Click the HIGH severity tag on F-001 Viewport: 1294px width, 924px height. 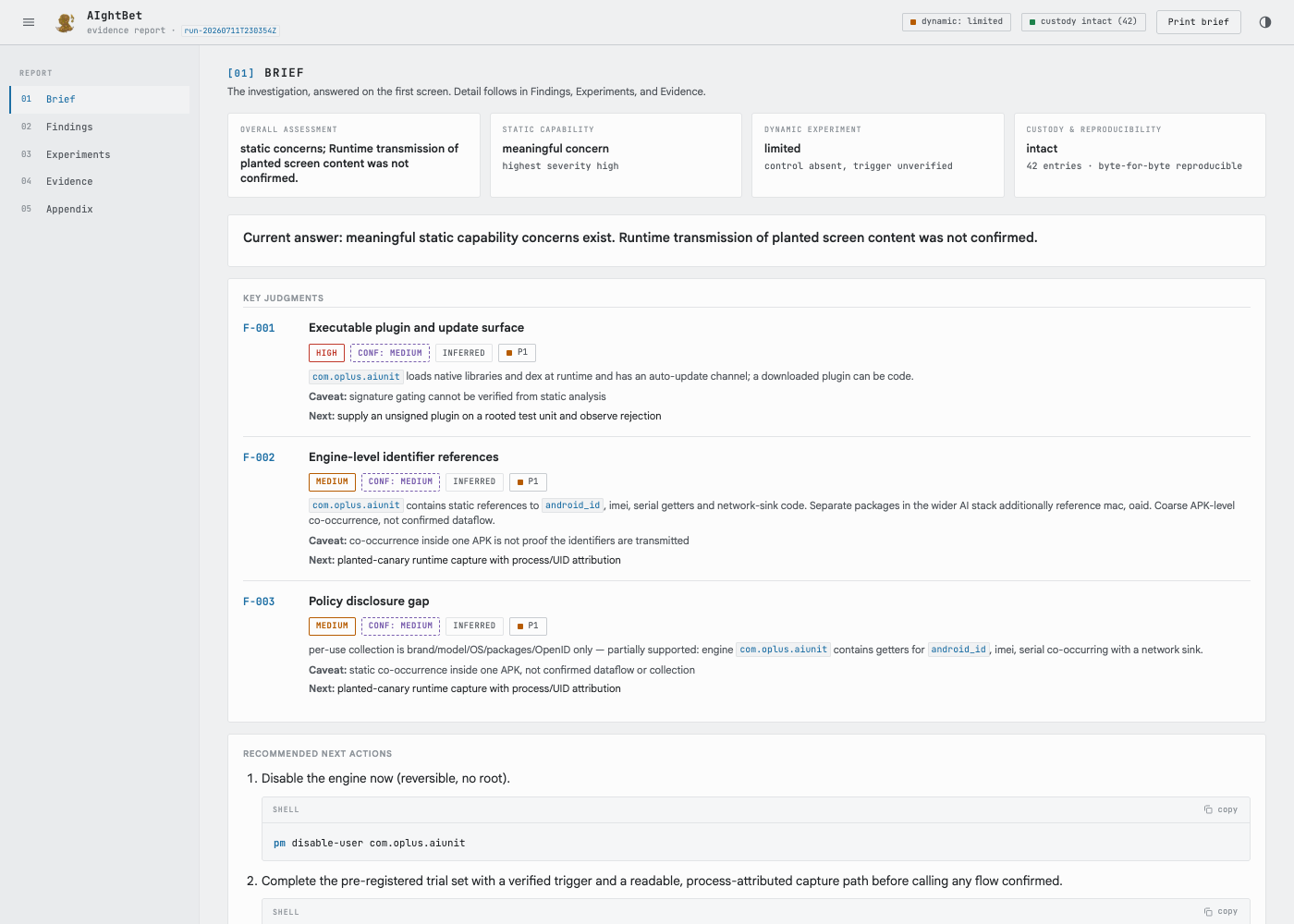(x=326, y=353)
